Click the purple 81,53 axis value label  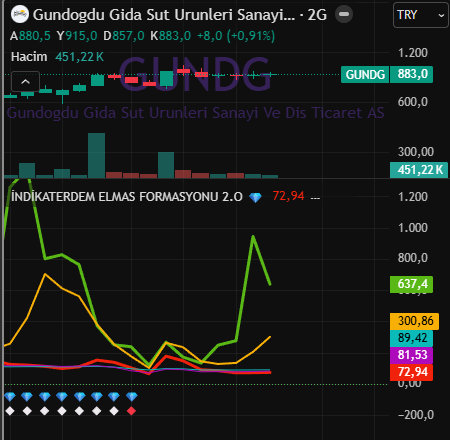[x=411, y=355]
